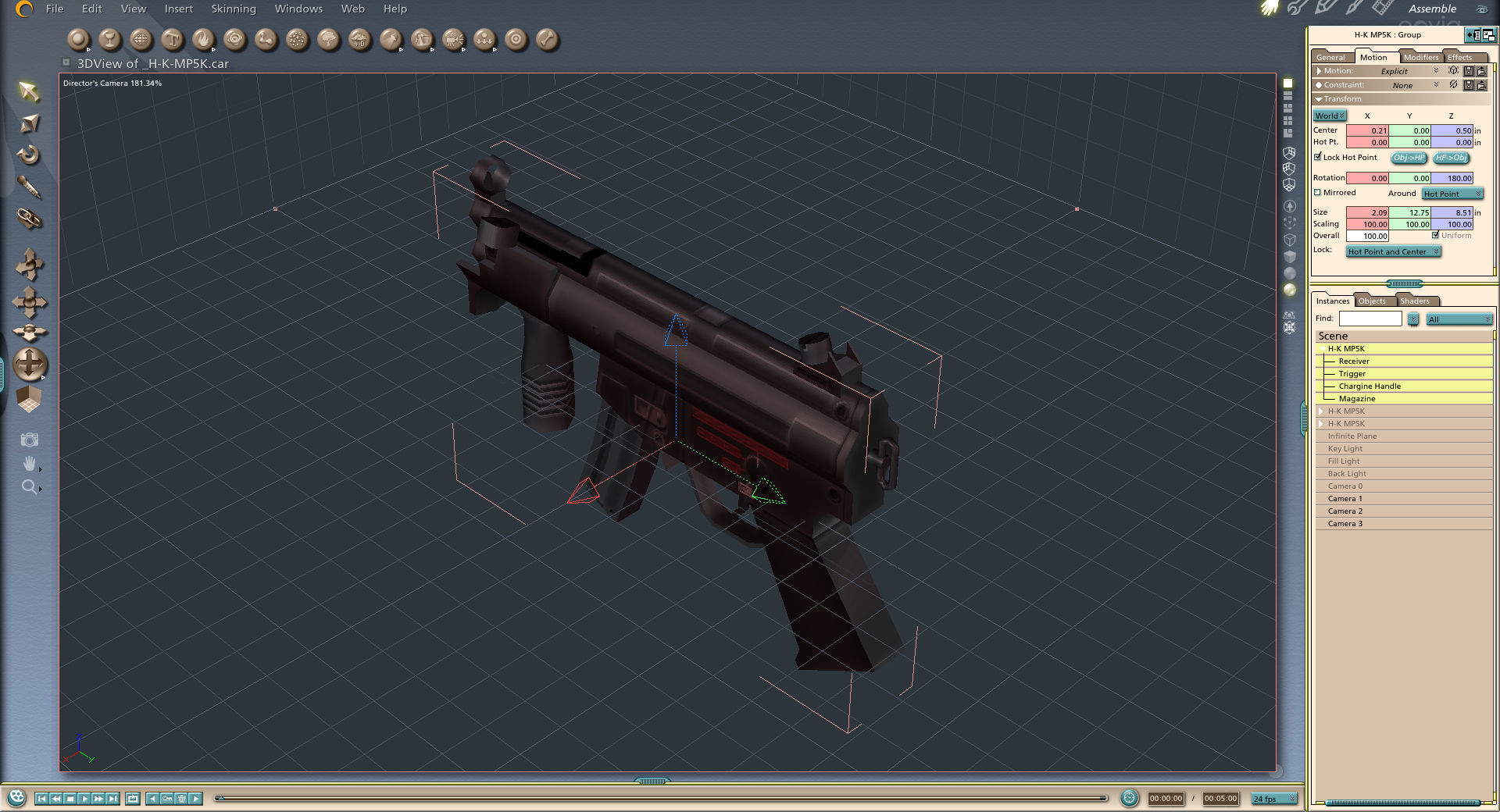Click the create key frame button

coord(167,799)
